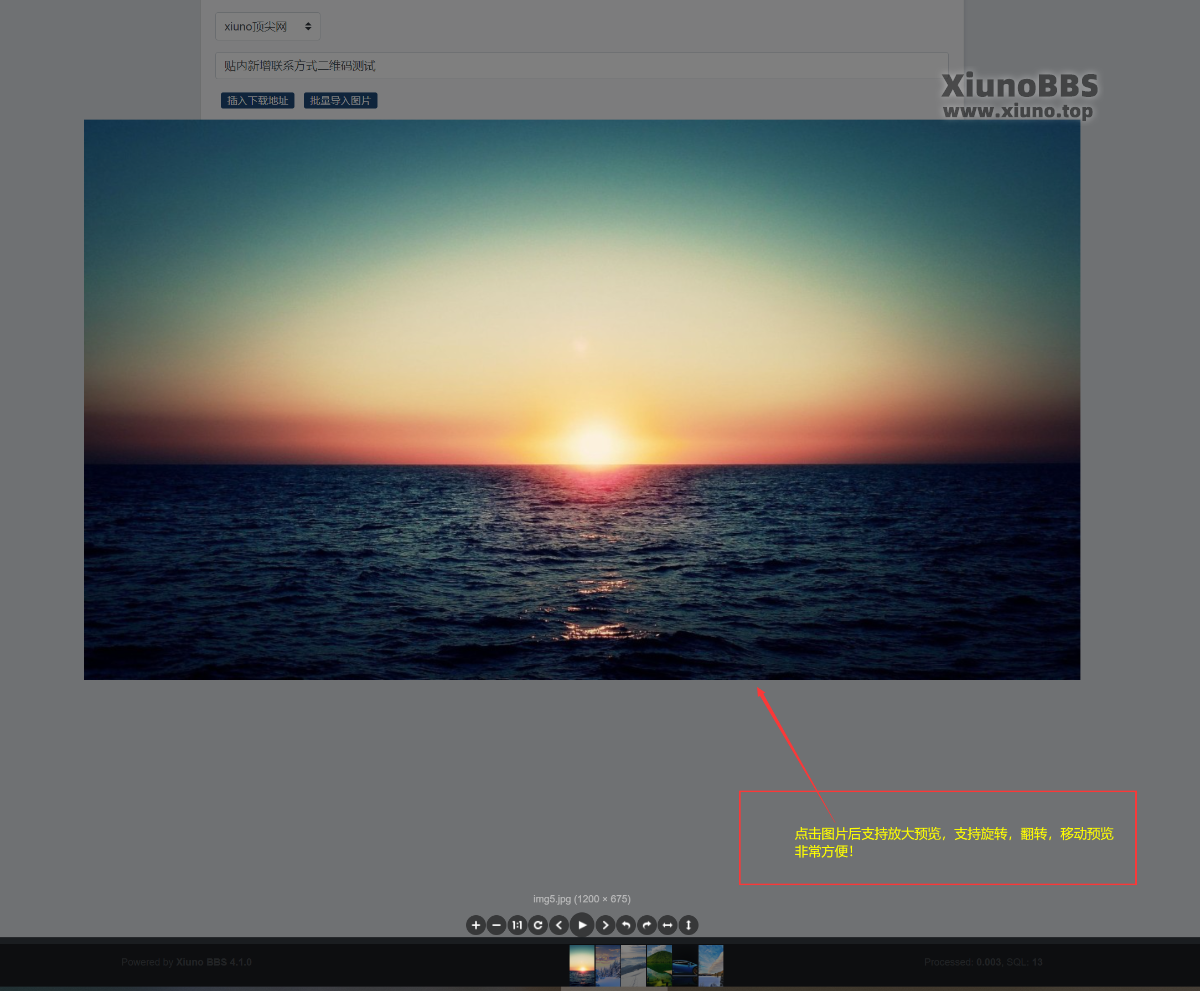Image resolution: width=1200 pixels, height=991 pixels.
Task: Open the xiuno顶尖网 forum dropdown
Action: pos(268,27)
